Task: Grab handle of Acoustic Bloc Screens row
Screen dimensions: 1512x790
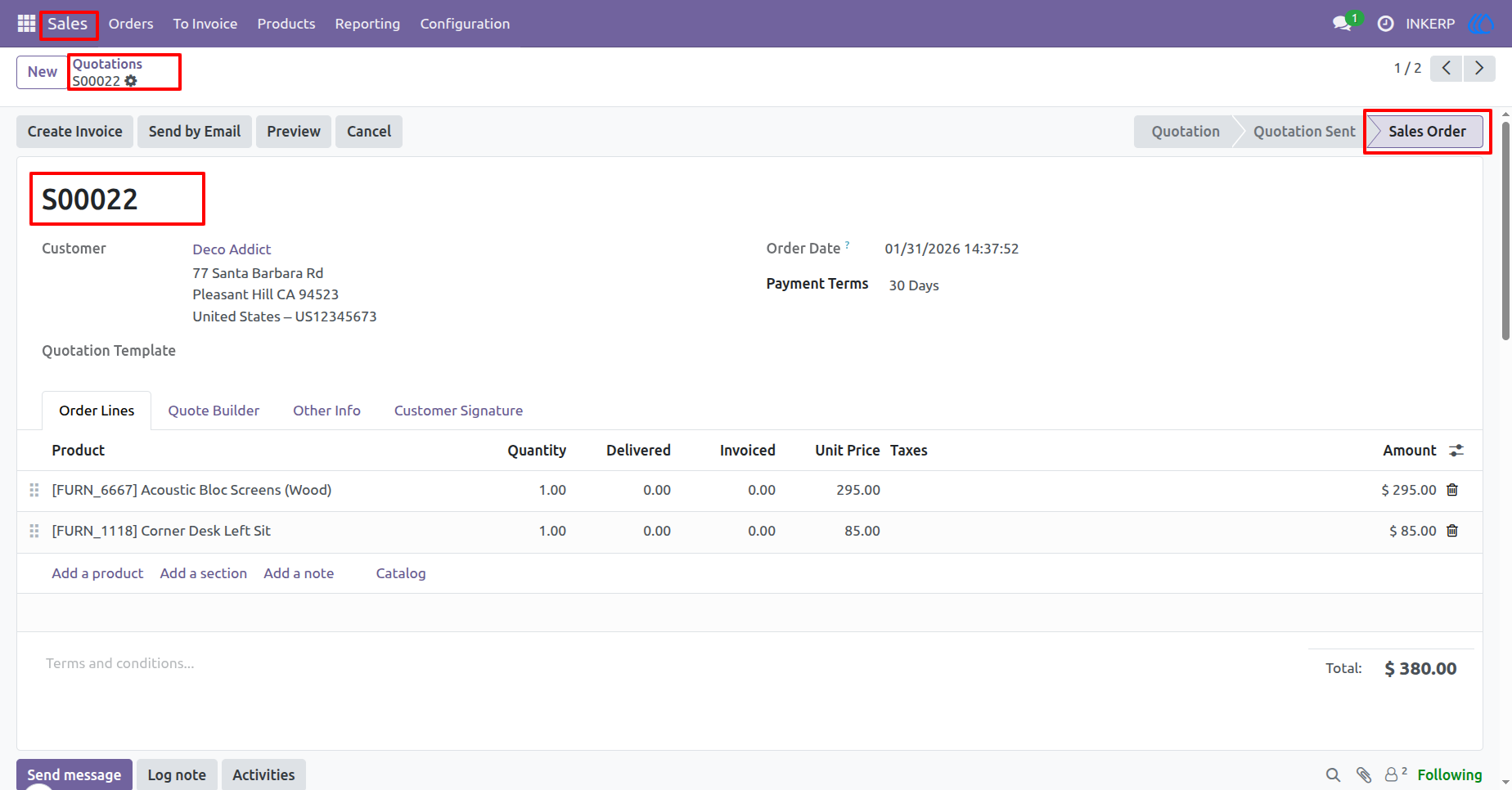Action: [34, 490]
